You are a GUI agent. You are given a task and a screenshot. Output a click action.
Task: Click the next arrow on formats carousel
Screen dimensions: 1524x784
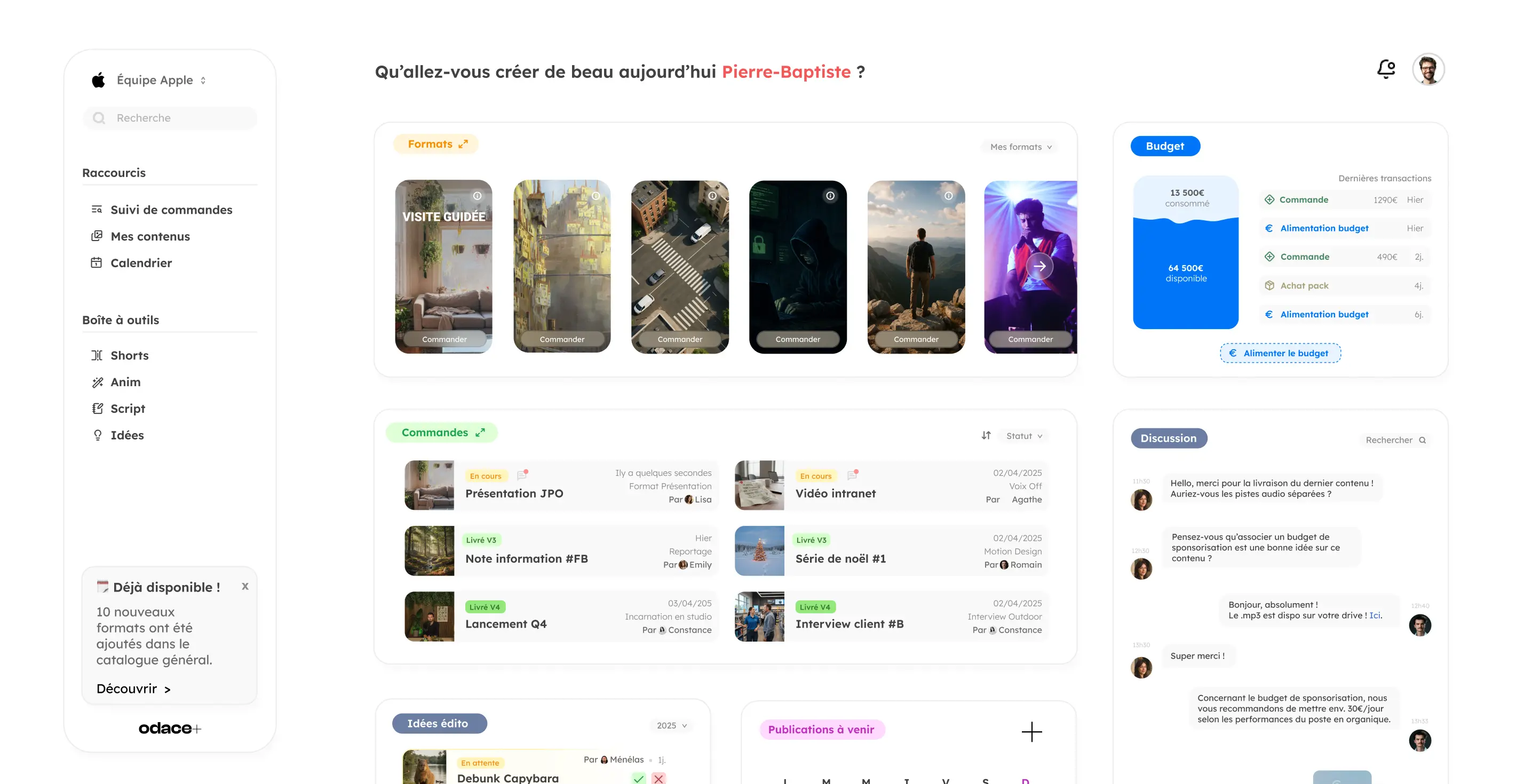(x=1039, y=266)
